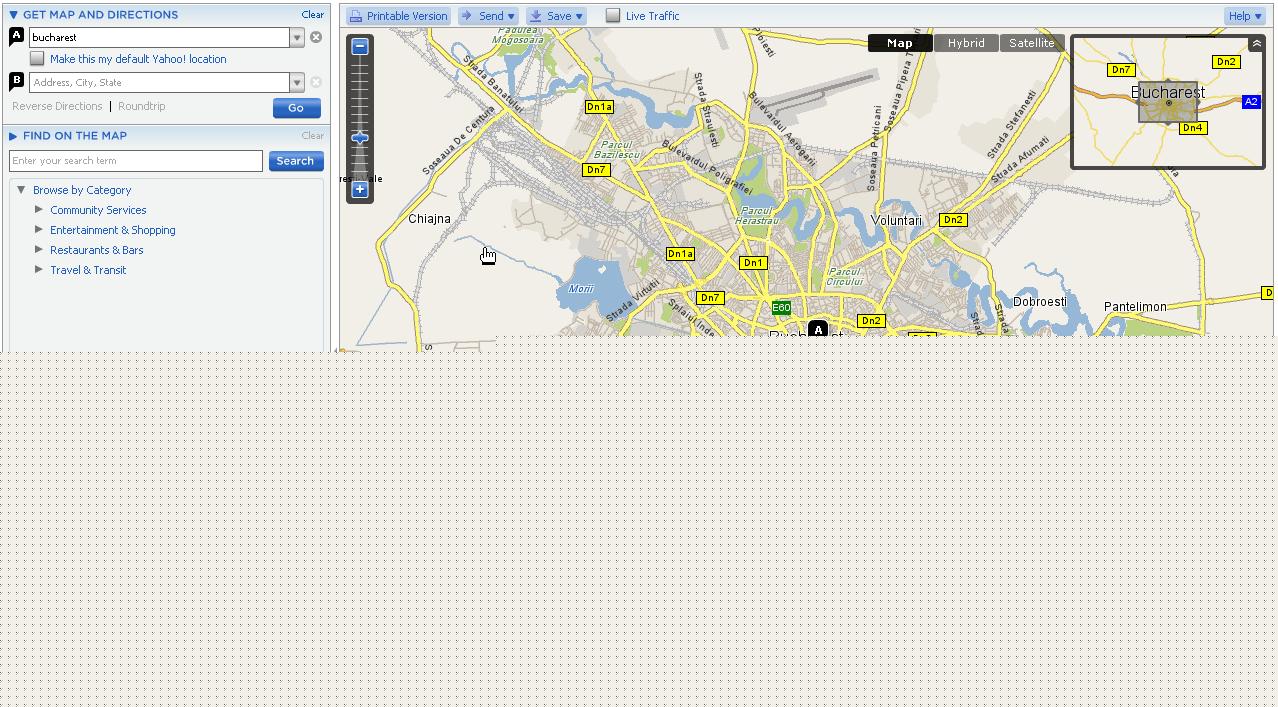The image size is (1278, 707).
Task: Open the Save dropdown menu
Action: [556, 16]
